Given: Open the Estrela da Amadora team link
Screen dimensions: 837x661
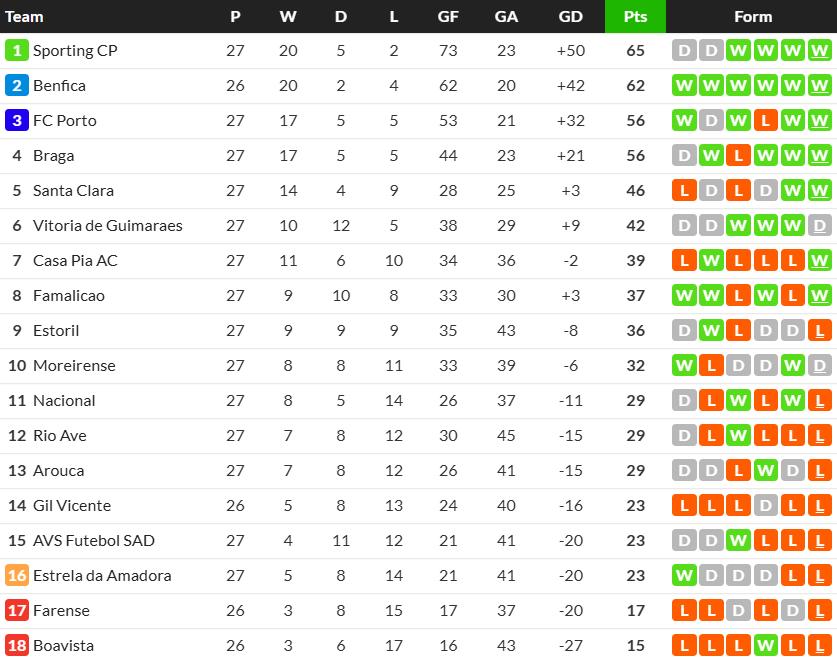Looking at the screenshot, I should (102, 576).
